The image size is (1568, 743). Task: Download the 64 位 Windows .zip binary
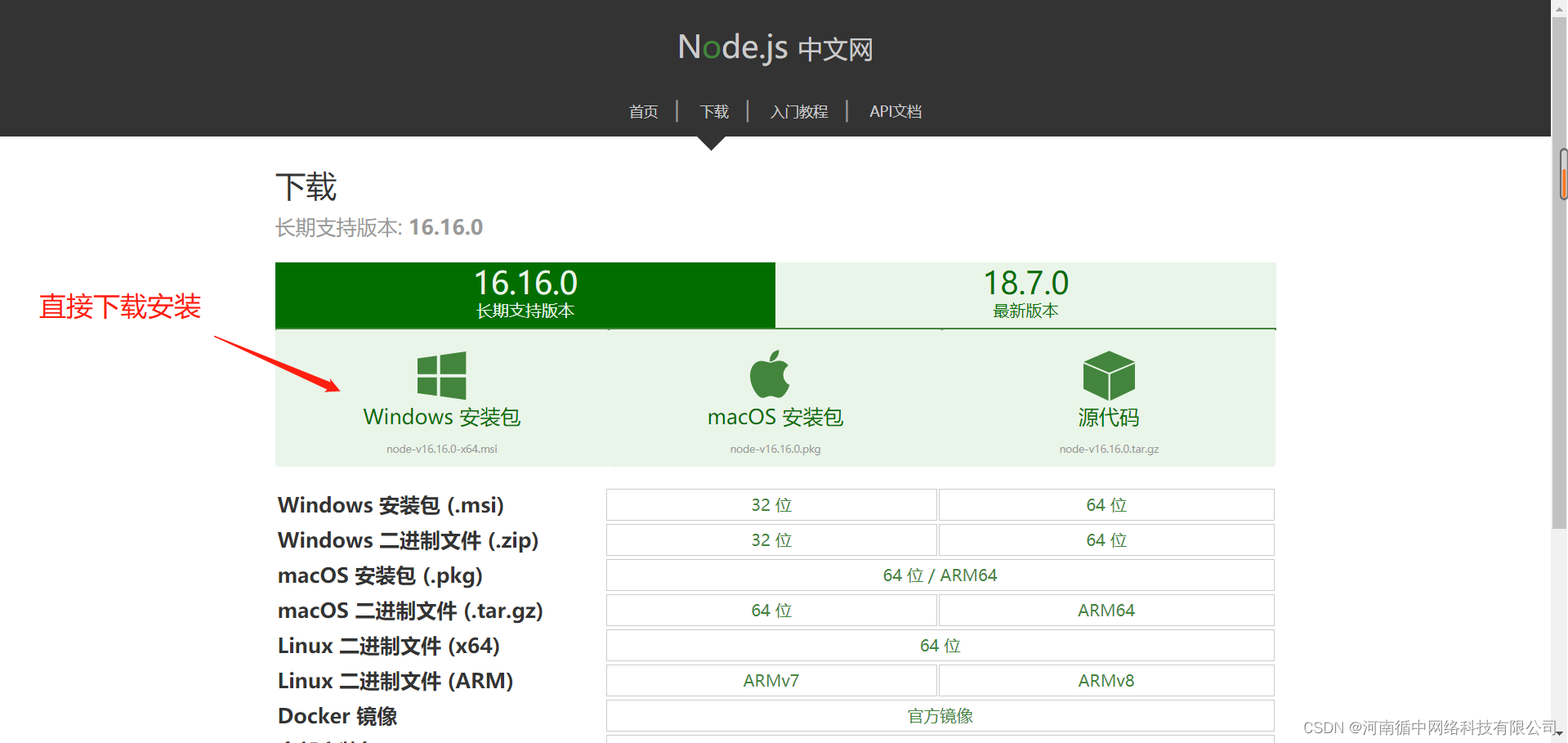[x=1106, y=540]
